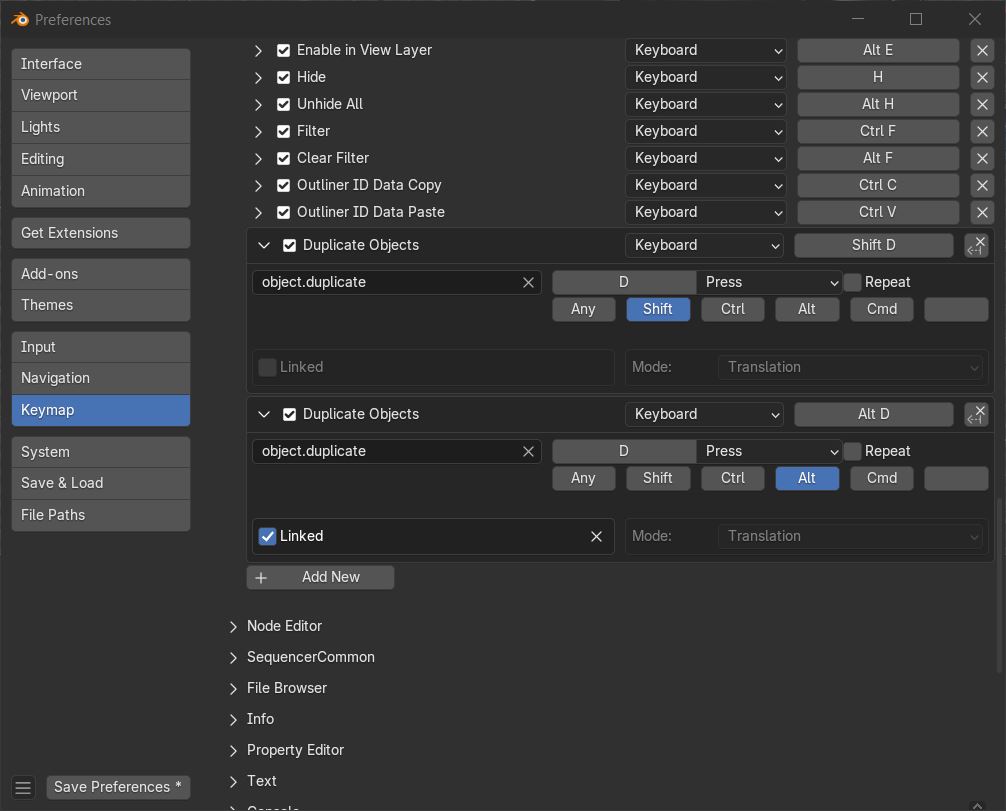Remove the Outliner ID Data Paste item

[982, 212]
